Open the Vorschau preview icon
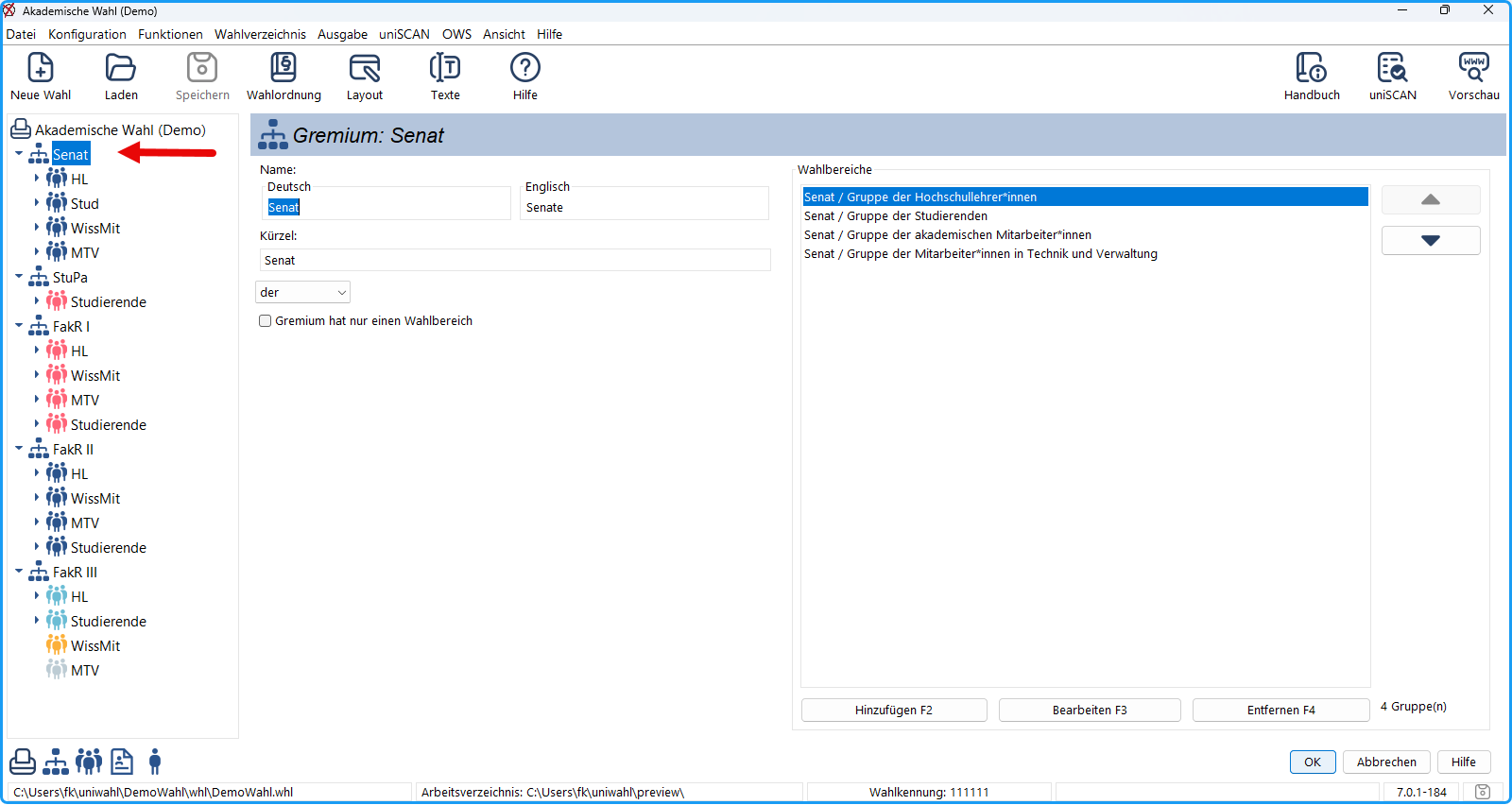This screenshot has height=805, width=1512. coord(1473,68)
